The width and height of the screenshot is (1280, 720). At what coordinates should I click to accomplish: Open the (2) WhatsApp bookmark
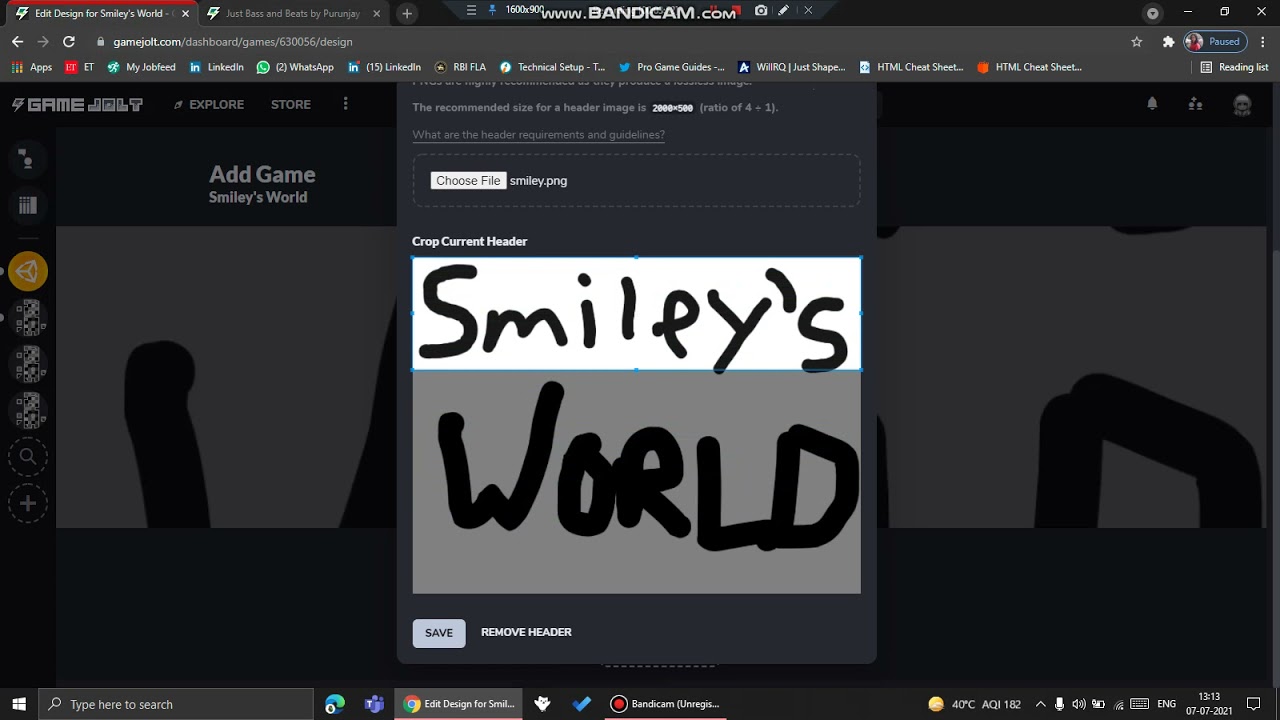point(295,67)
